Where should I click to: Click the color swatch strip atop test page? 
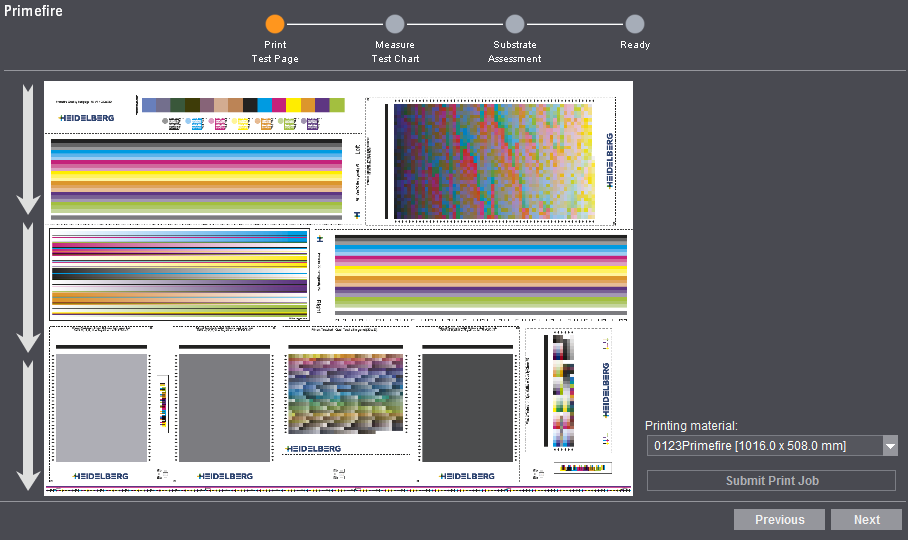click(x=242, y=105)
